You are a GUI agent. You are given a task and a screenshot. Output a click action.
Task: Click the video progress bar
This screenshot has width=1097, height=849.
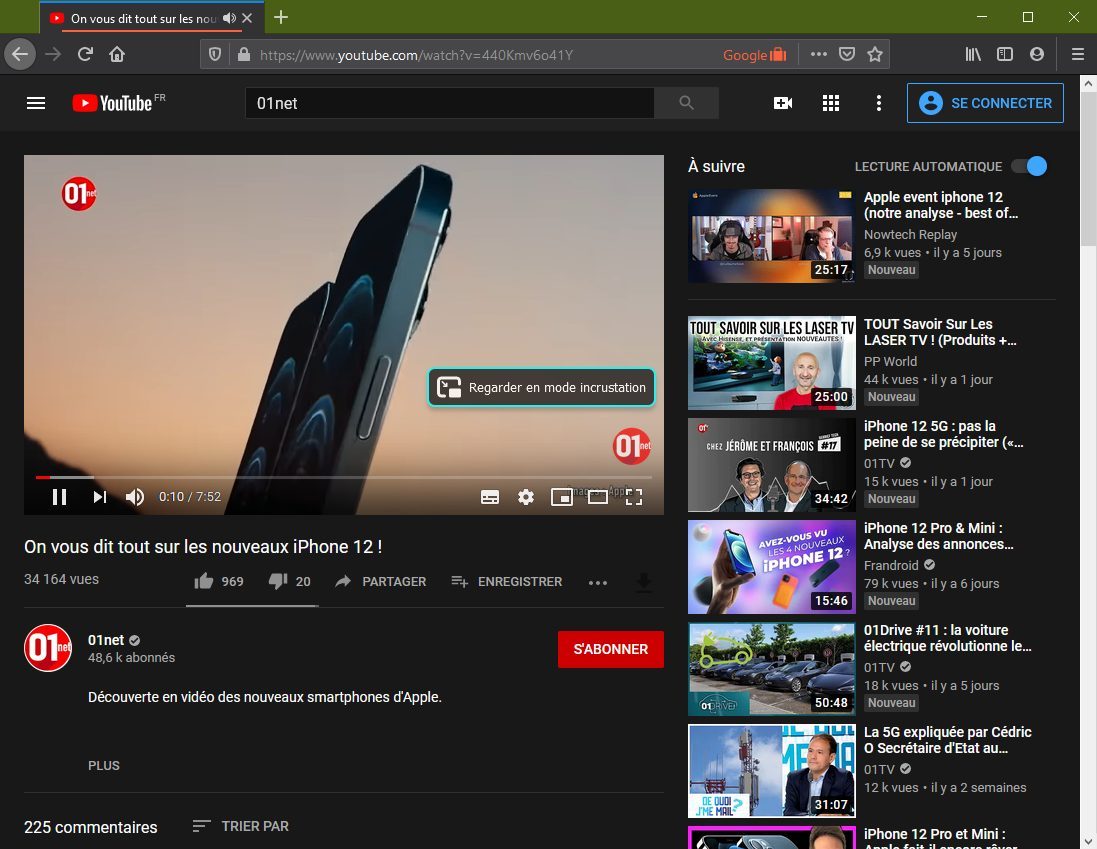tap(344, 477)
